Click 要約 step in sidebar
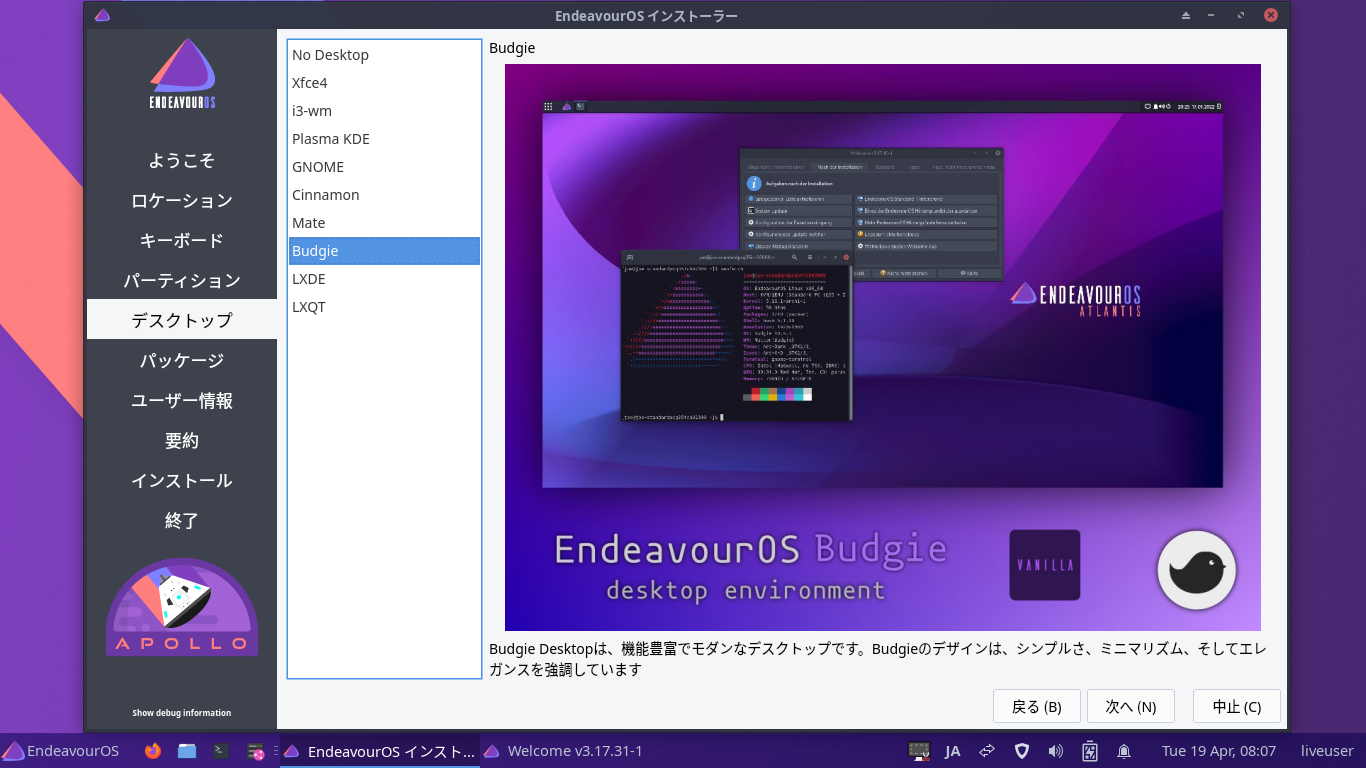 pos(182,440)
